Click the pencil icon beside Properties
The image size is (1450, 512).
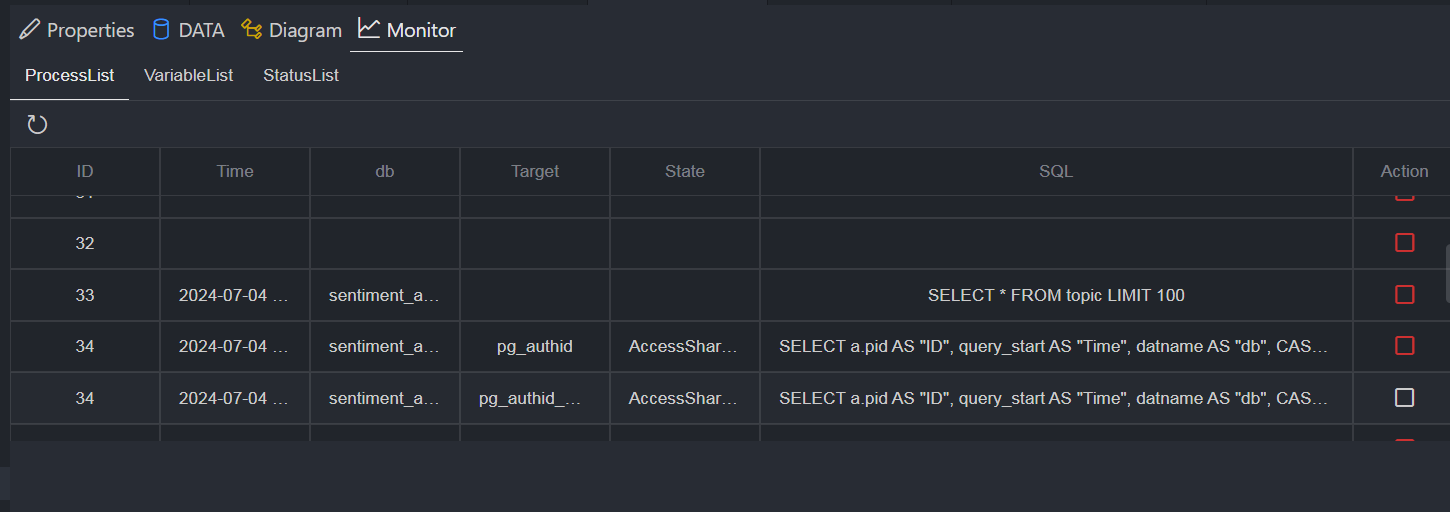pos(30,30)
